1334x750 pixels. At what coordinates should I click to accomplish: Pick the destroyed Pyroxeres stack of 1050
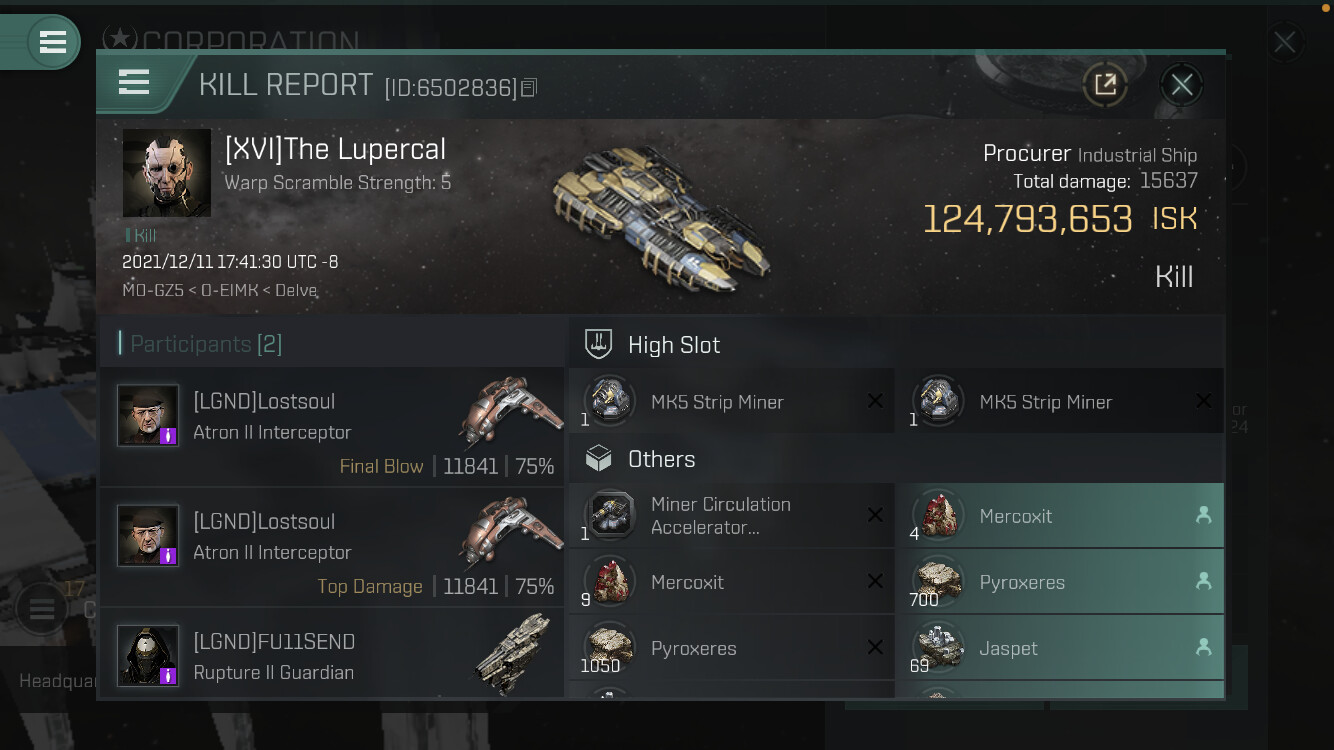pos(731,648)
